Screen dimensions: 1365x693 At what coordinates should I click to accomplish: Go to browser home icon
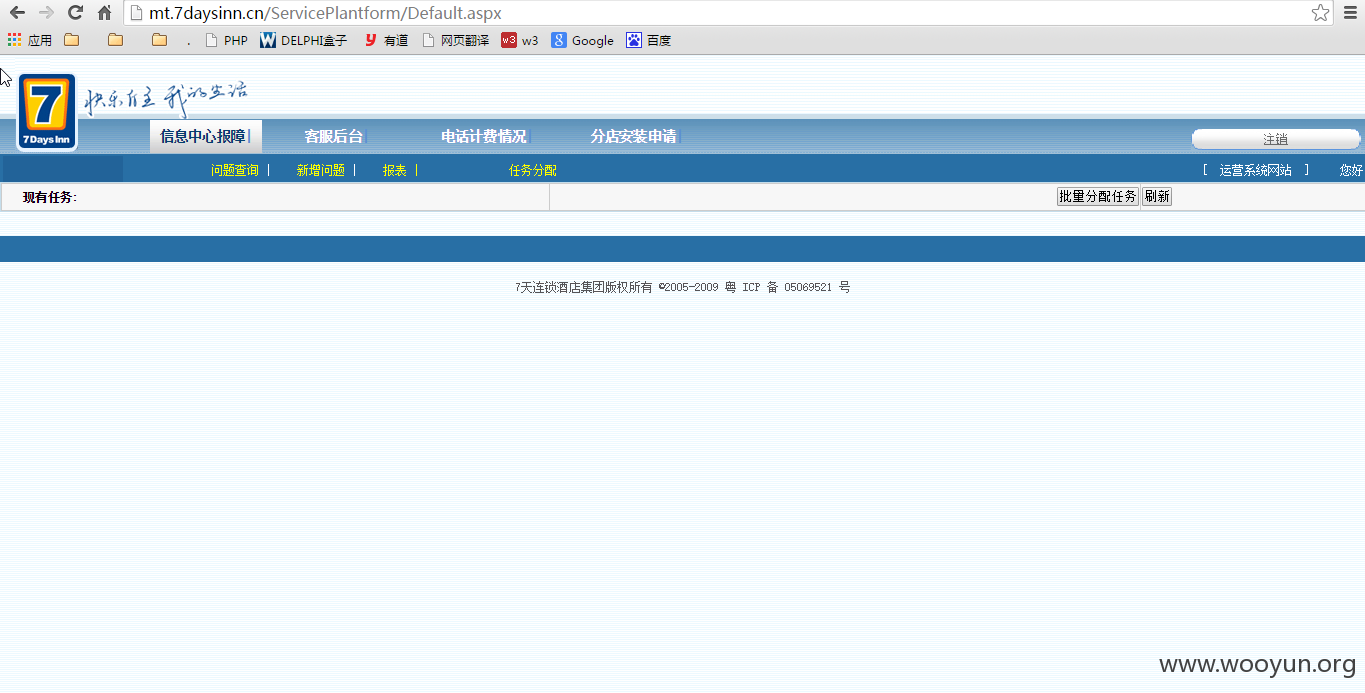[104, 13]
